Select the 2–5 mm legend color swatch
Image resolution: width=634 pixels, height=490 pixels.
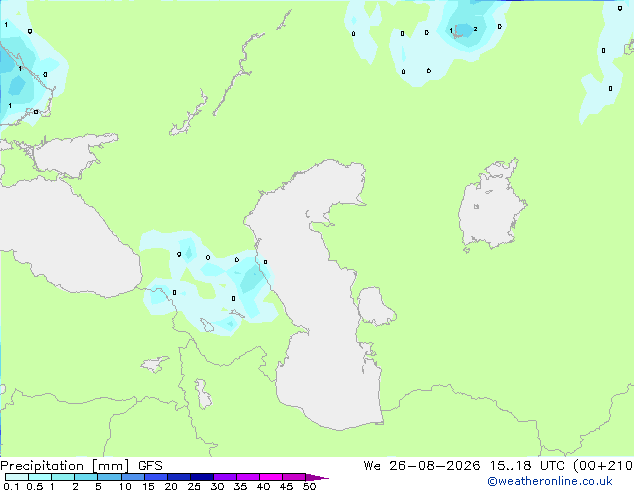(x=86, y=477)
